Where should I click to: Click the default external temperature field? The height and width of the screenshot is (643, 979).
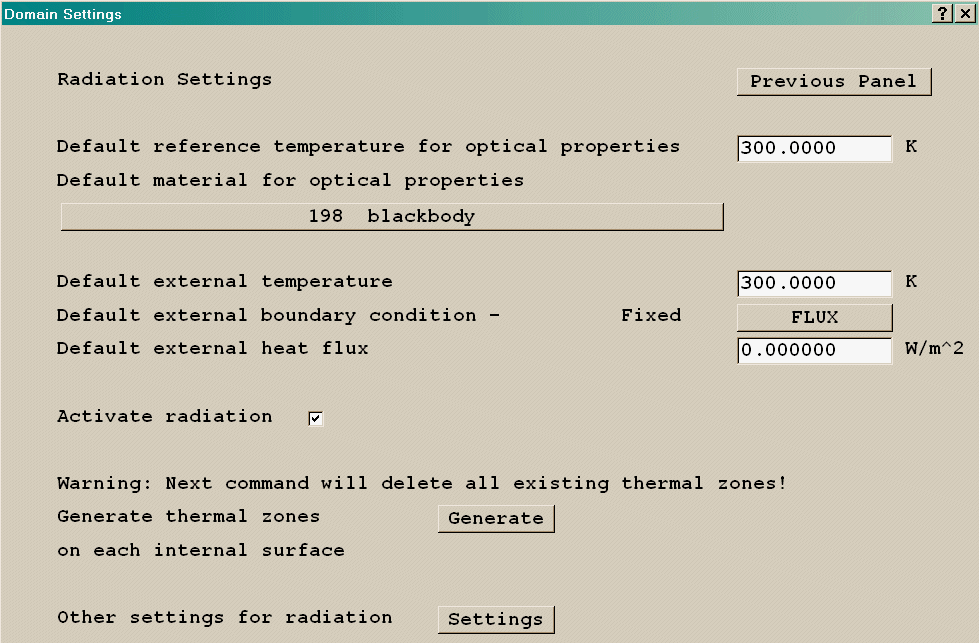click(814, 283)
